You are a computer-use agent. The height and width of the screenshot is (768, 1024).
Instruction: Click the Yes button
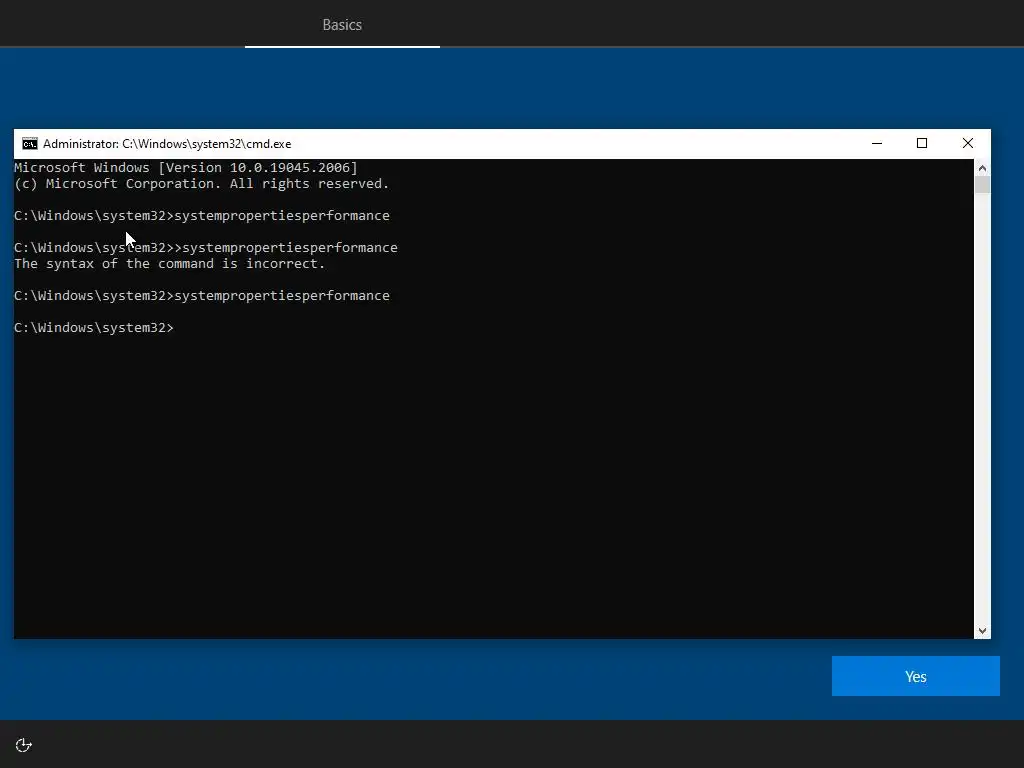point(915,676)
